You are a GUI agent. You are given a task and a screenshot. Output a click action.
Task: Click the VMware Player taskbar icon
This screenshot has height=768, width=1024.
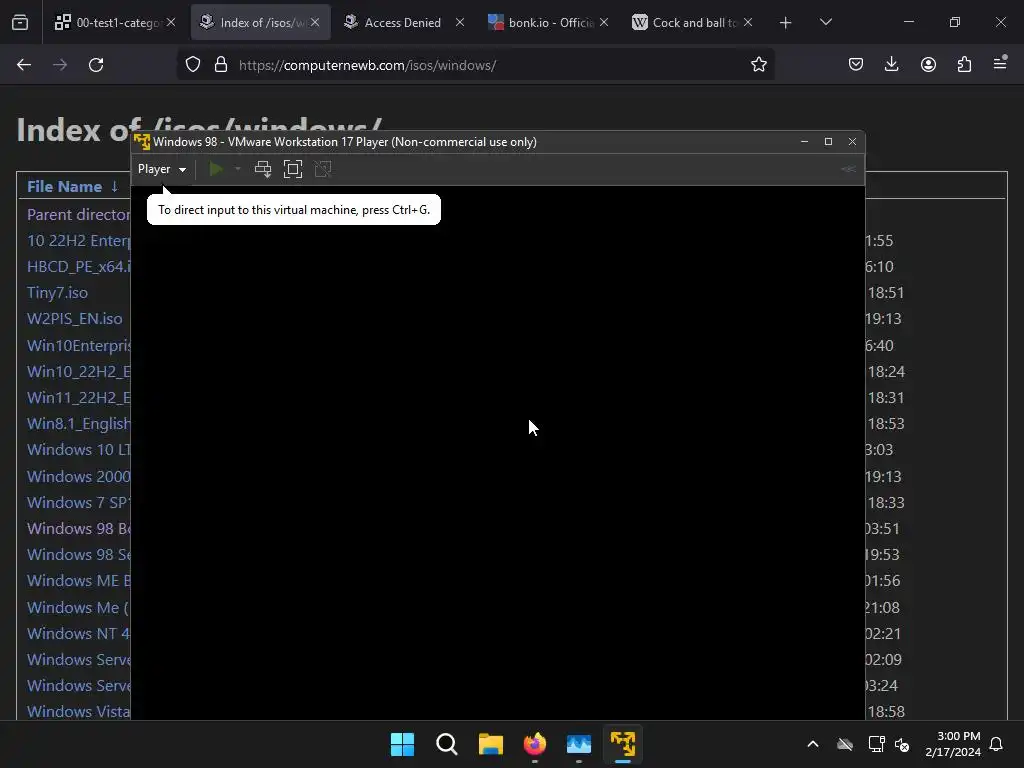(x=623, y=744)
